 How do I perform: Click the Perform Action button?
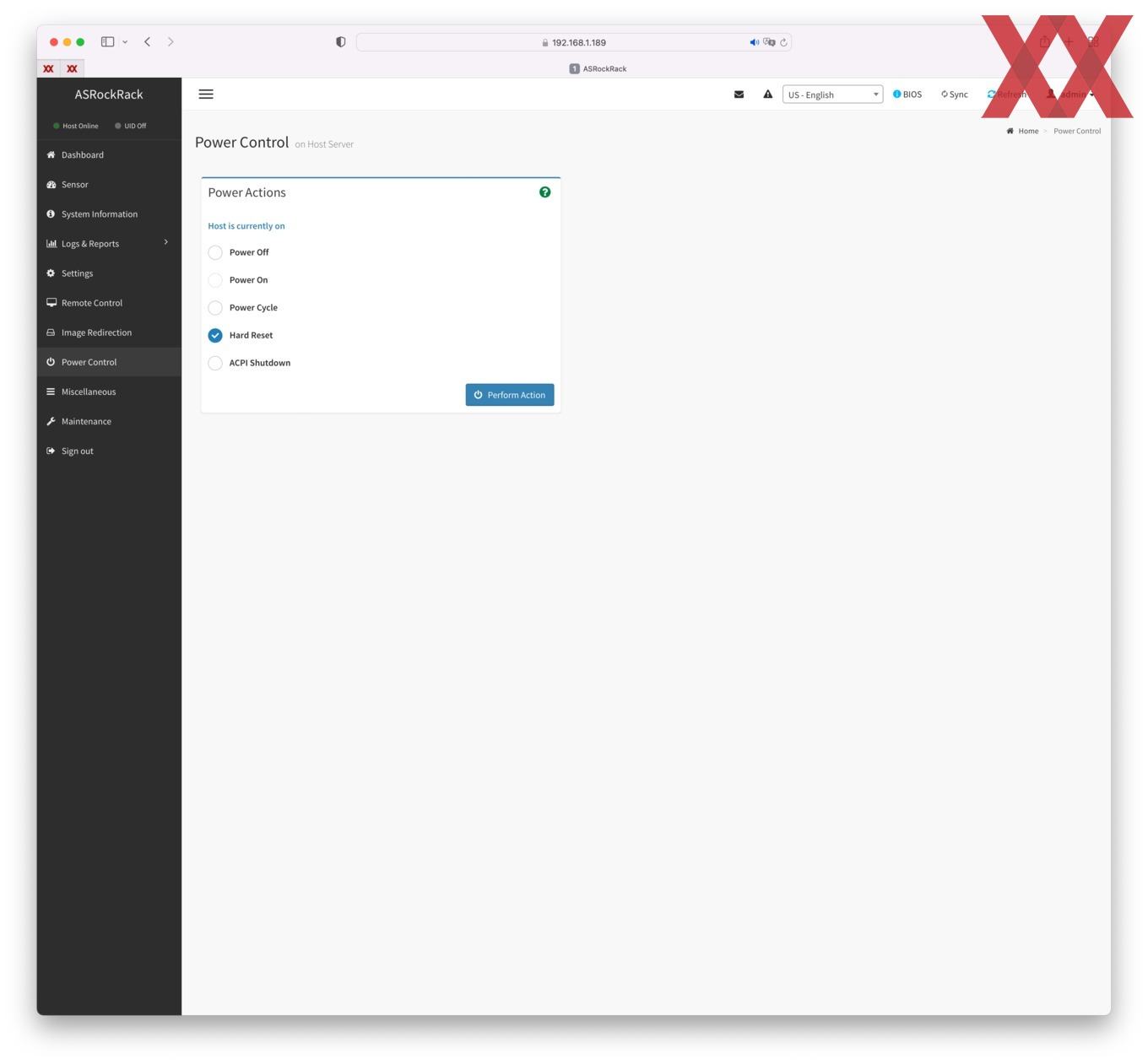coord(510,395)
